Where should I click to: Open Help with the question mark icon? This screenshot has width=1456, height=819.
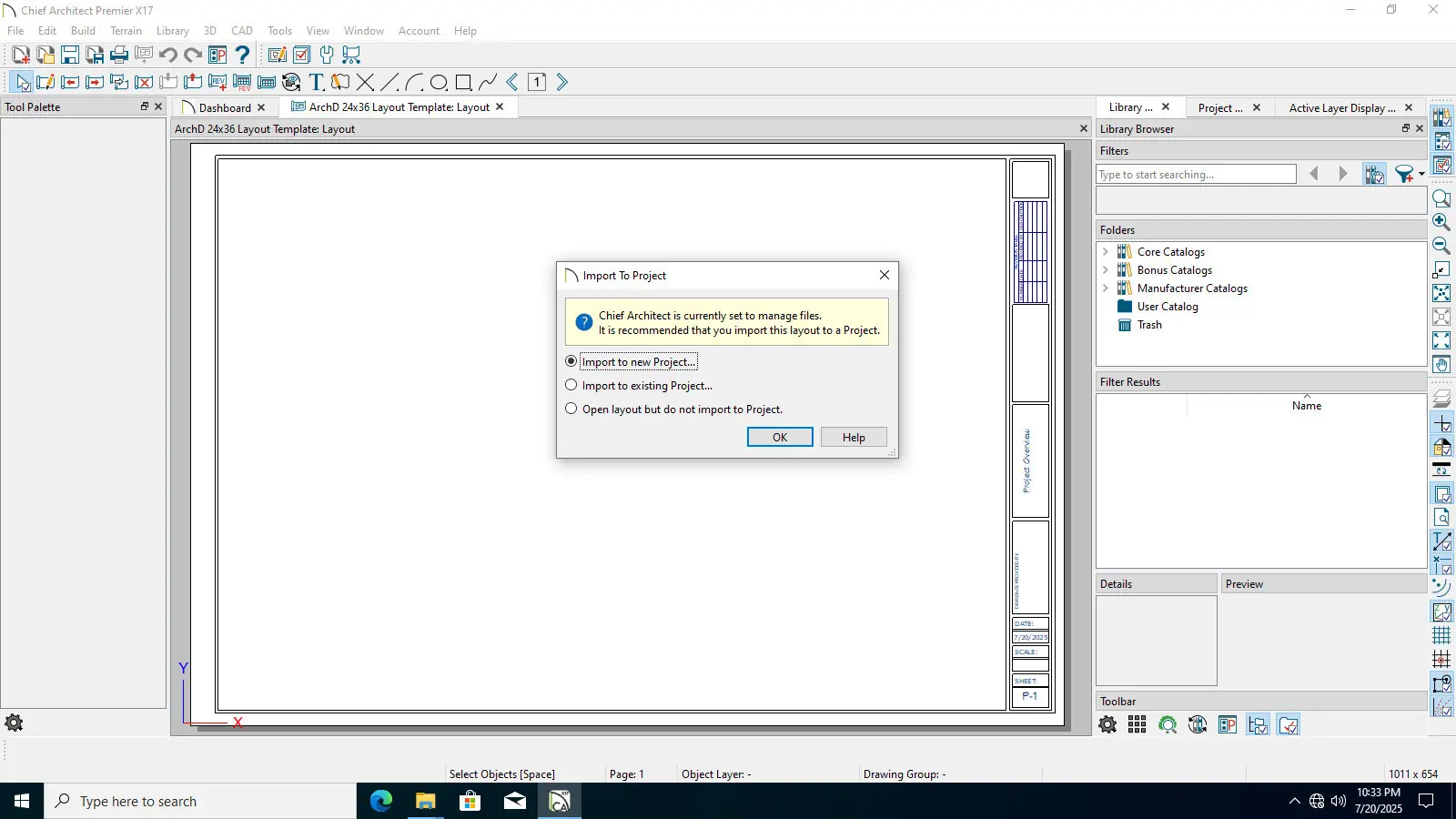(242, 56)
